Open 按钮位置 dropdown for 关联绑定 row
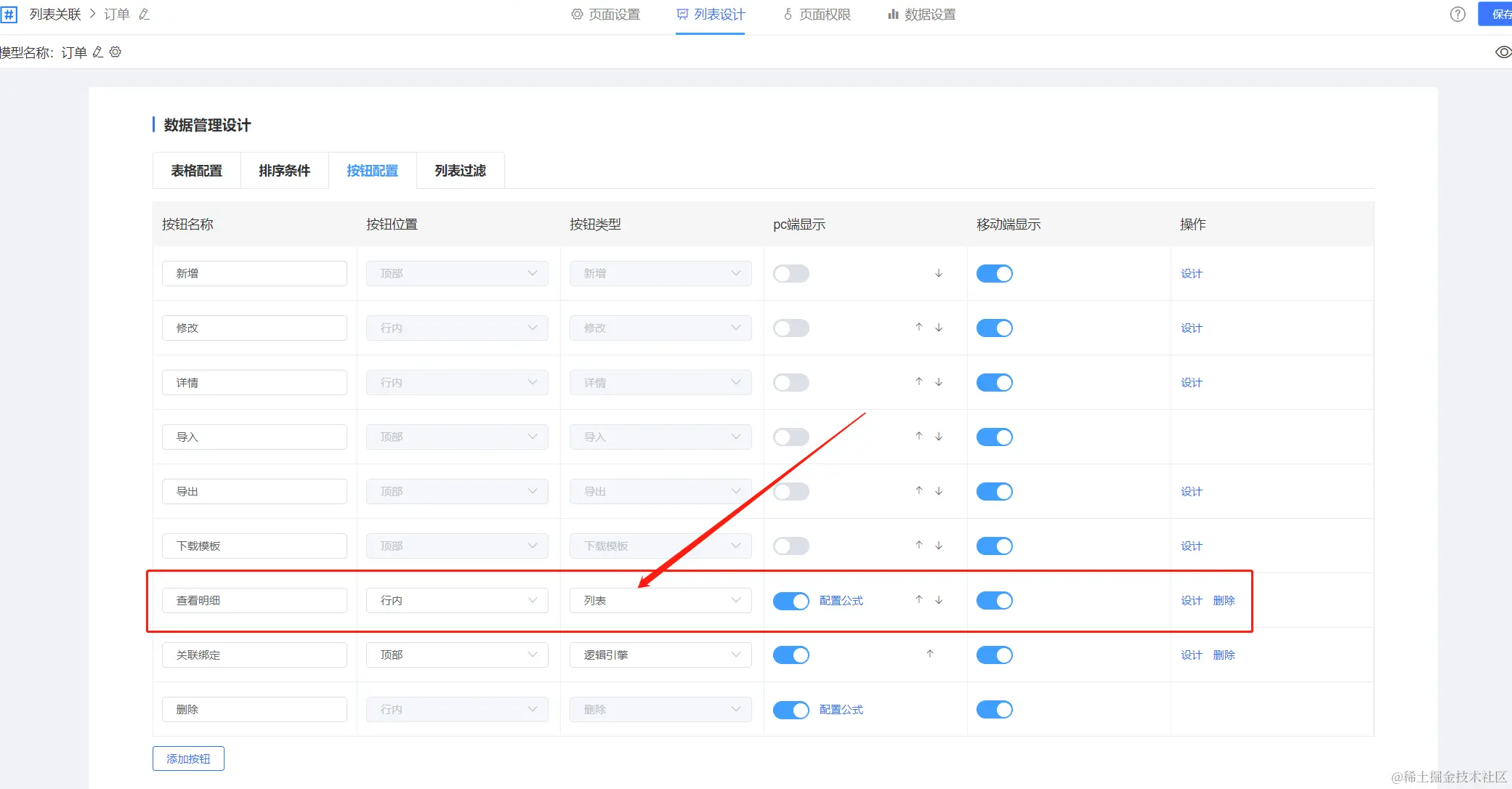This screenshot has height=789, width=1512. [x=456, y=655]
